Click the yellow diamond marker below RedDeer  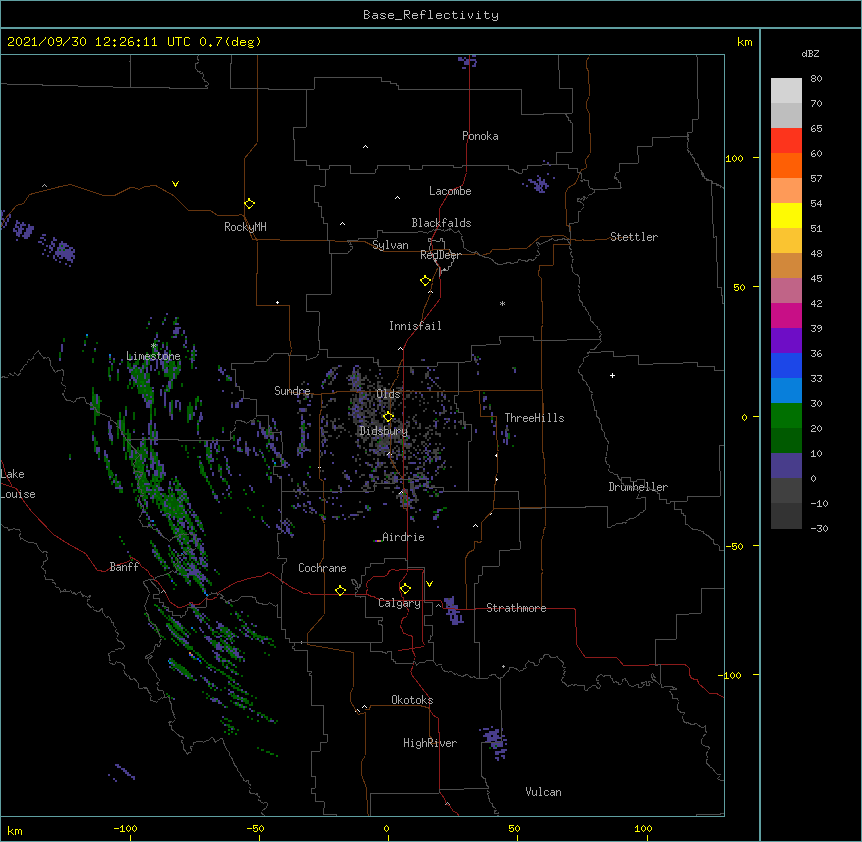[426, 281]
